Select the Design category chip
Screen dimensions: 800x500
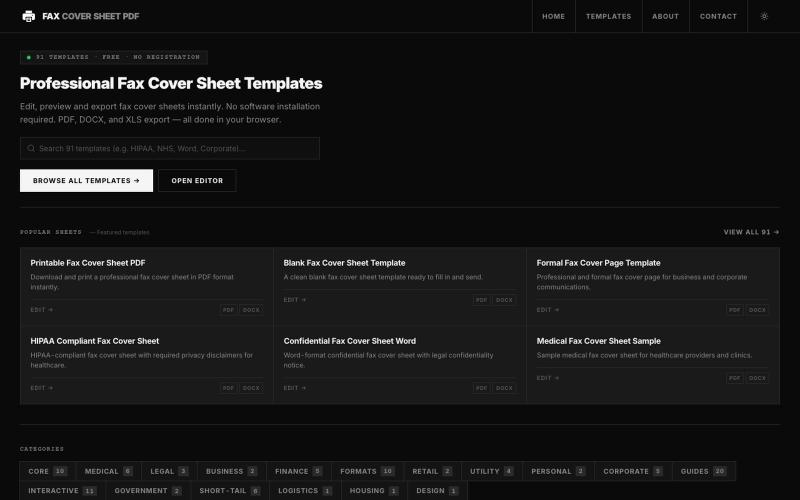(x=437, y=490)
